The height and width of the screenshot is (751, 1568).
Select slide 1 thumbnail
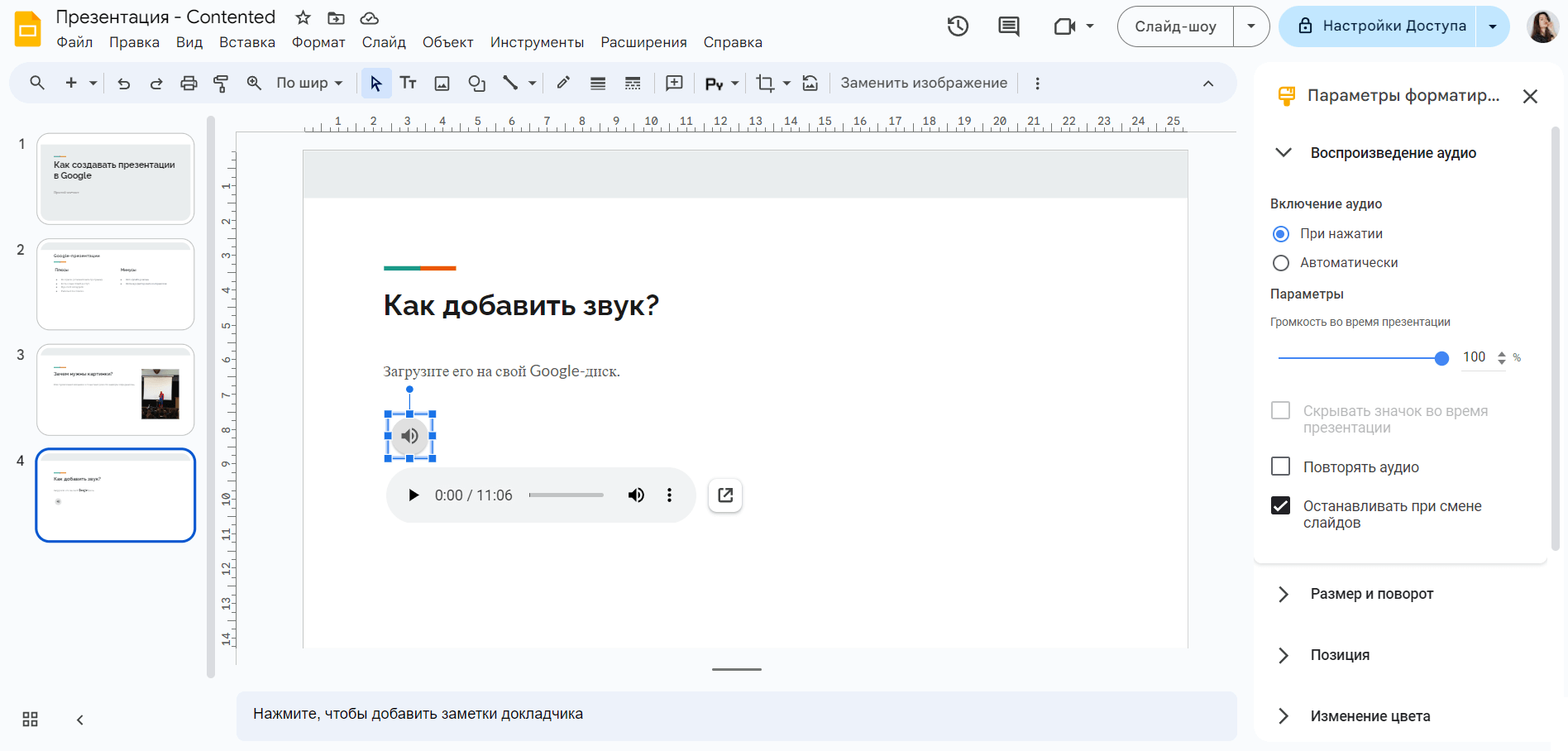click(x=115, y=179)
